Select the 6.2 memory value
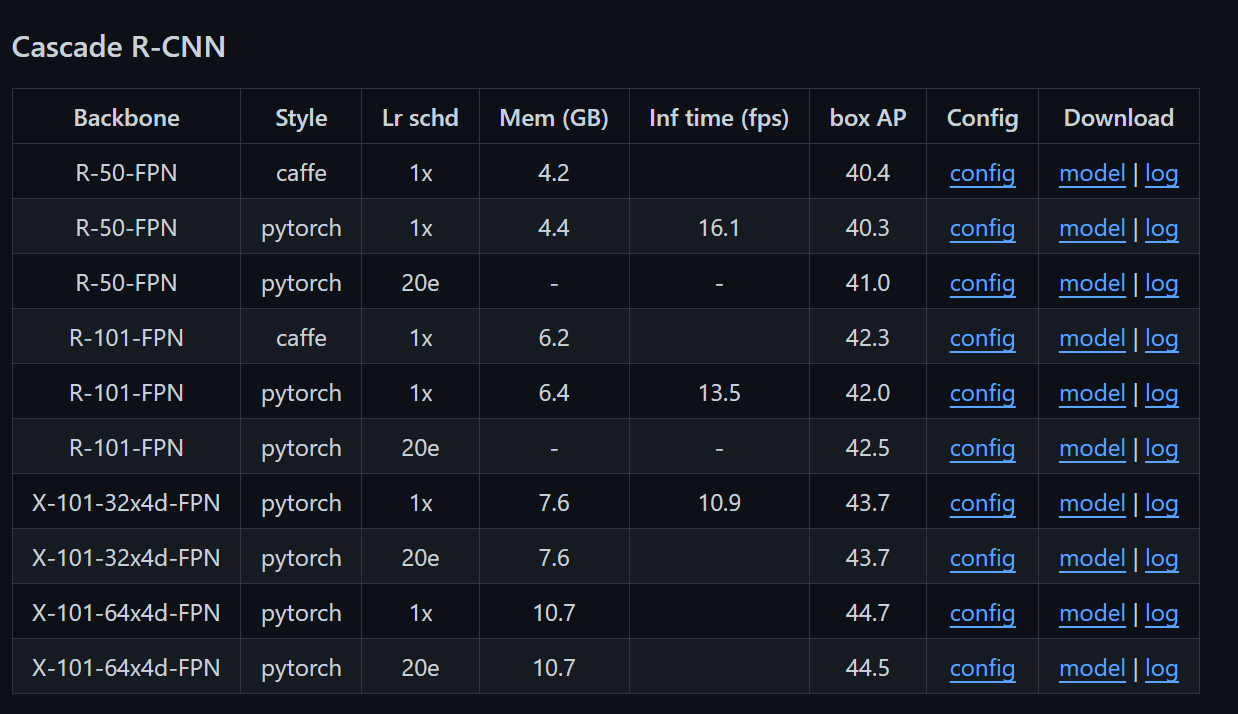Screen dimensions: 1238x714 pos(554,338)
